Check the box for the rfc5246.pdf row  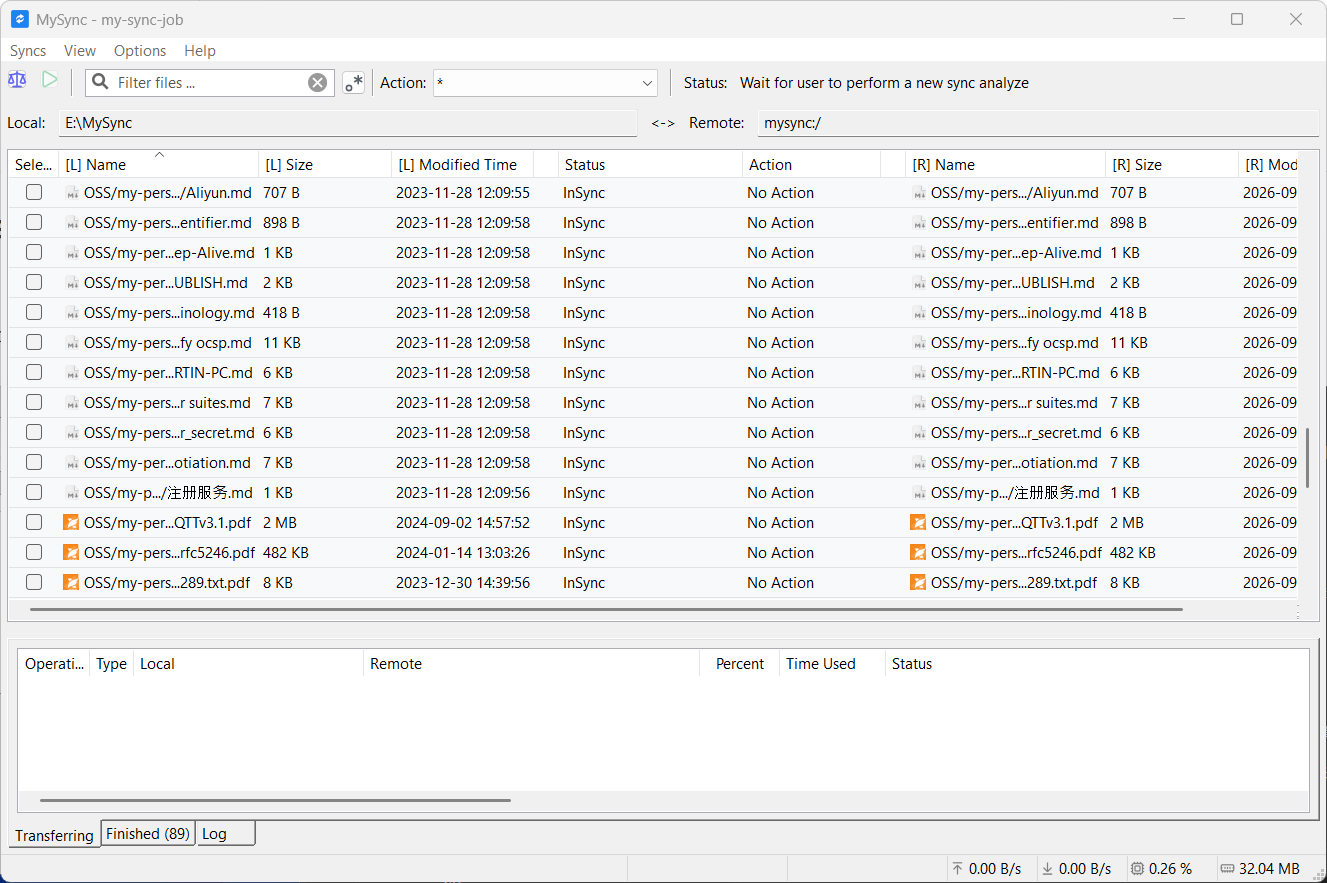[34, 552]
